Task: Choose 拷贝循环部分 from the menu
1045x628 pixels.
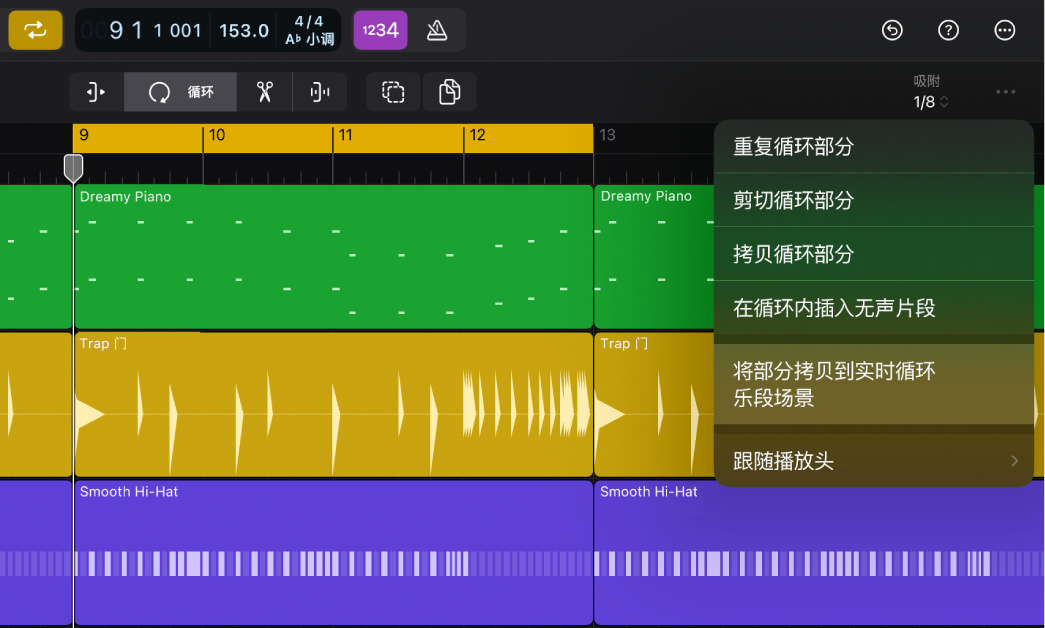Action: point(873,254)
